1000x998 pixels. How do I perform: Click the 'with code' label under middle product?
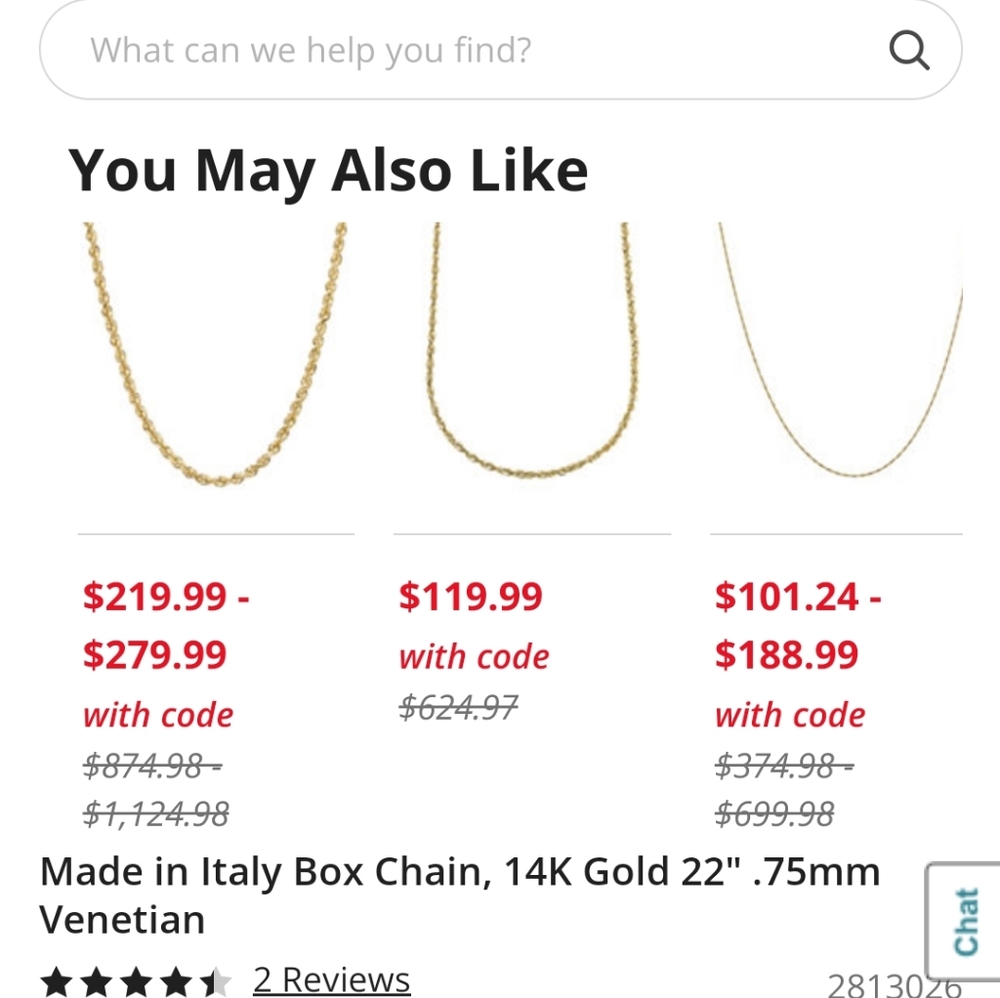point(472,655)
